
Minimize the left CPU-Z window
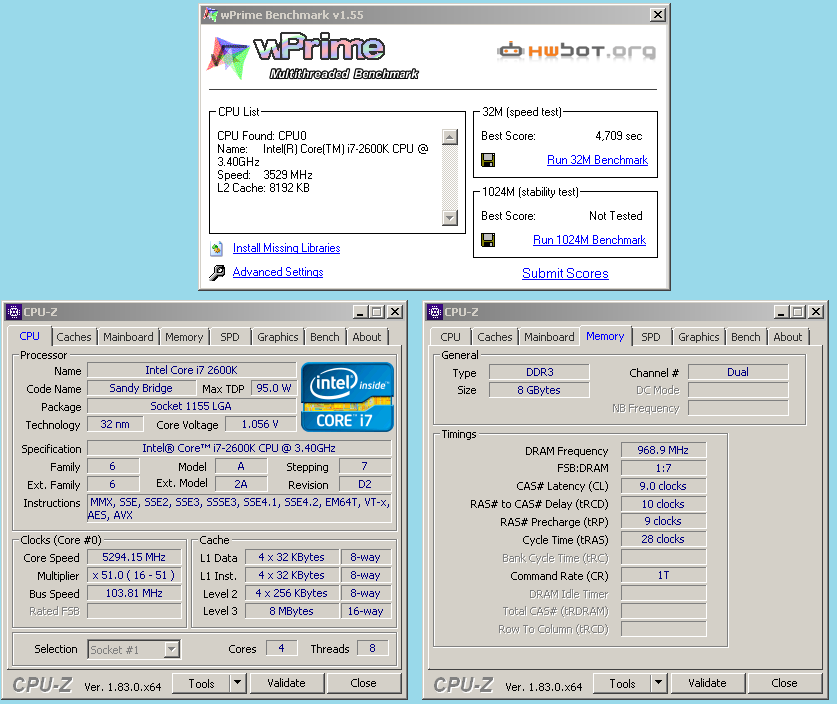(360, 312)
